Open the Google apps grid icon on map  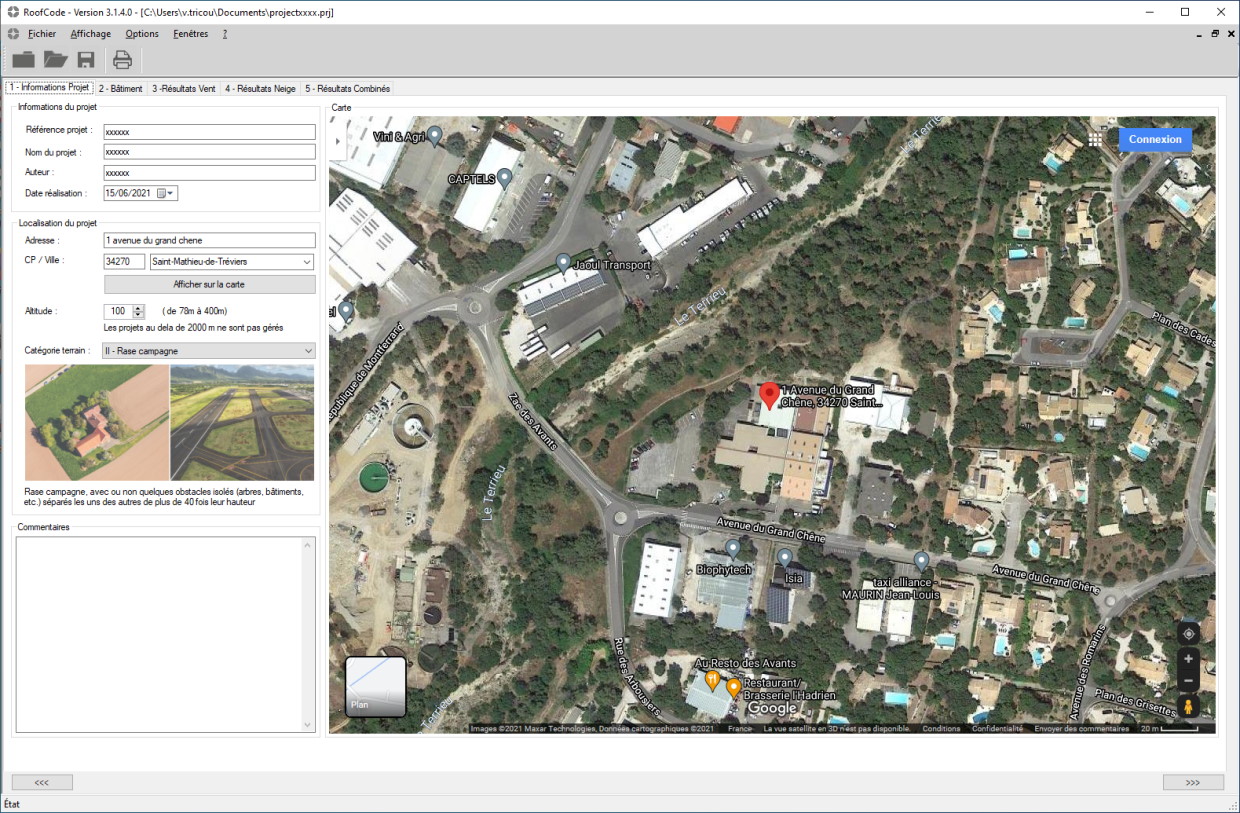click(1095, 139)
